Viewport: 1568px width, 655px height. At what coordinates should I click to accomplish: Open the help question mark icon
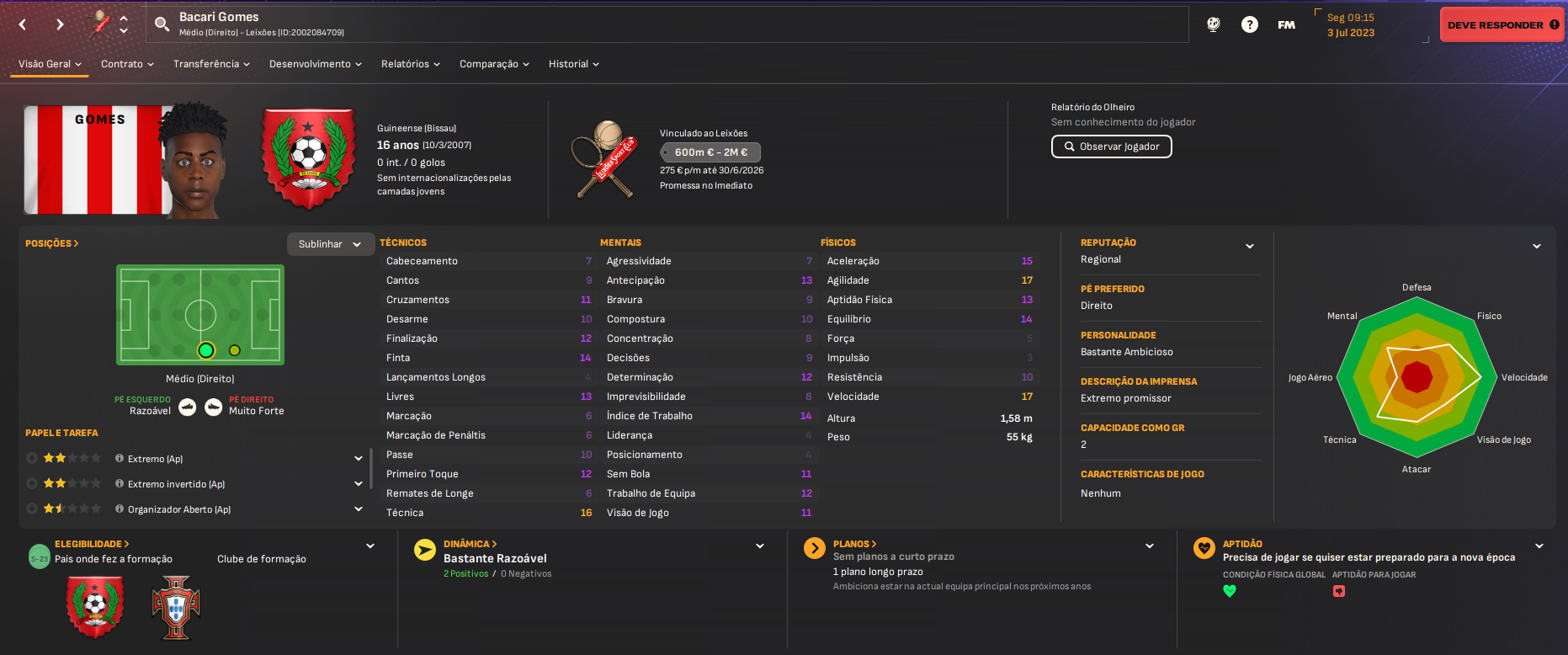pyautogui.click(x=1250, y=24)
